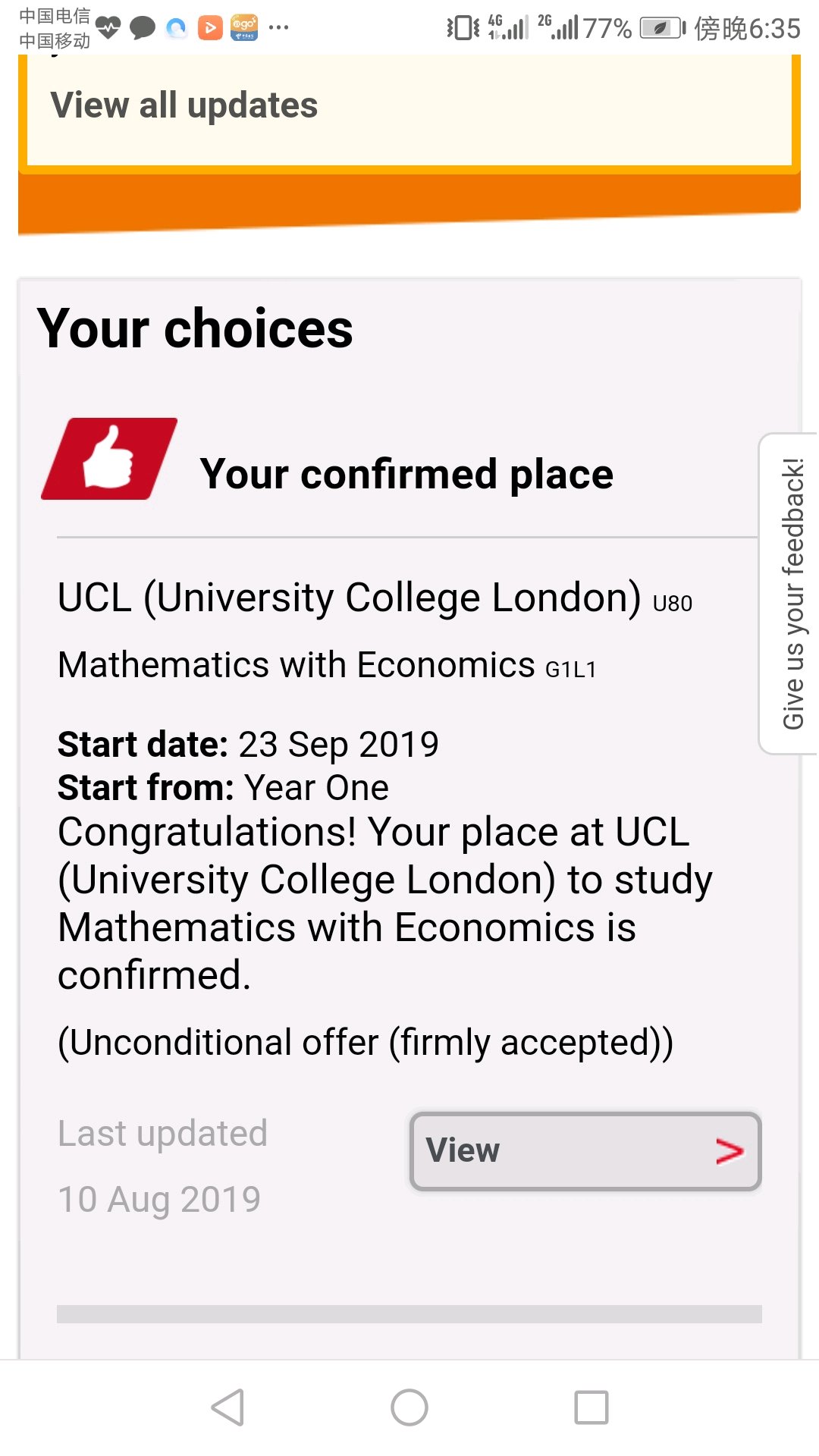Click the View button for UCL choice
Screen dimensions: 819x1456
(x=585, y=1151)
